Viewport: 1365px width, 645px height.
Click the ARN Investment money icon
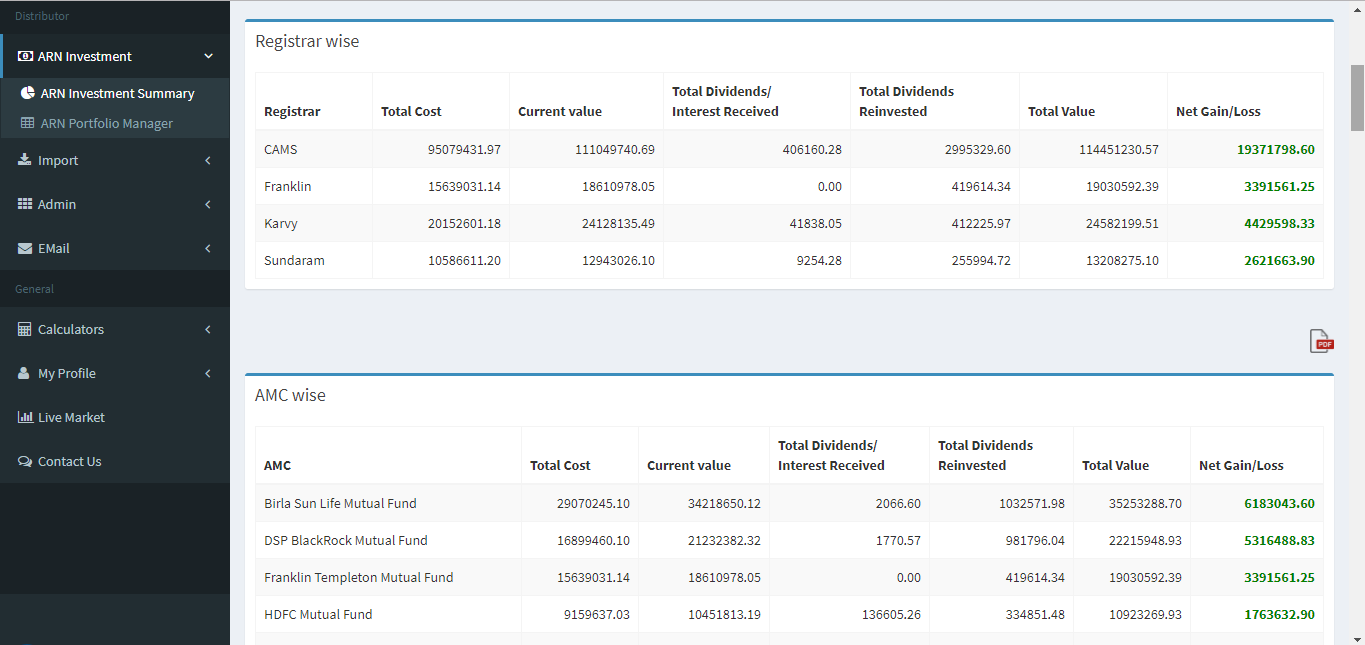[25, 57]
